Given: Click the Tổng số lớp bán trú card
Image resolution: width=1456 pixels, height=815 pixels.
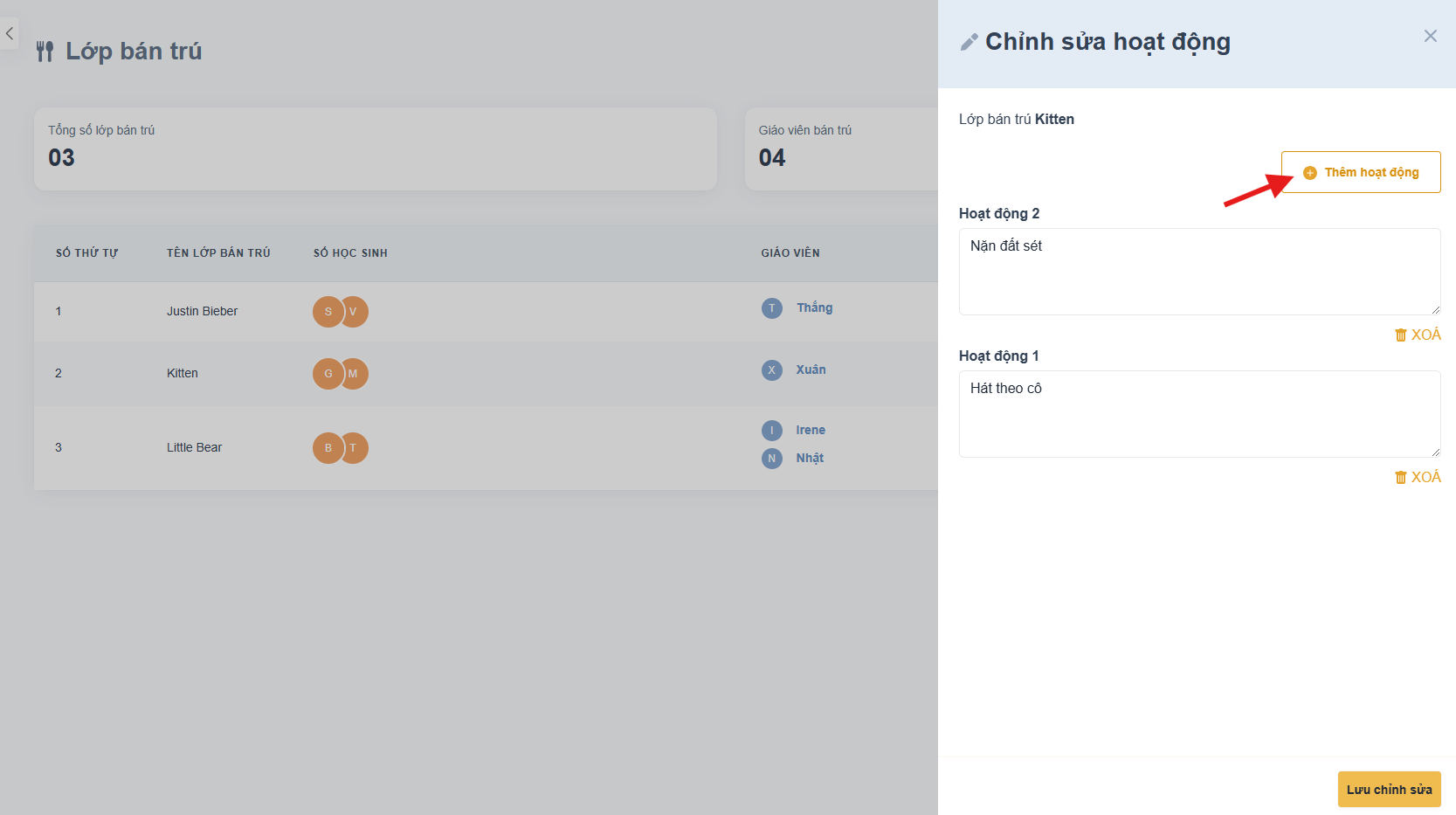Looking at the screenshot, I should 375,148.
